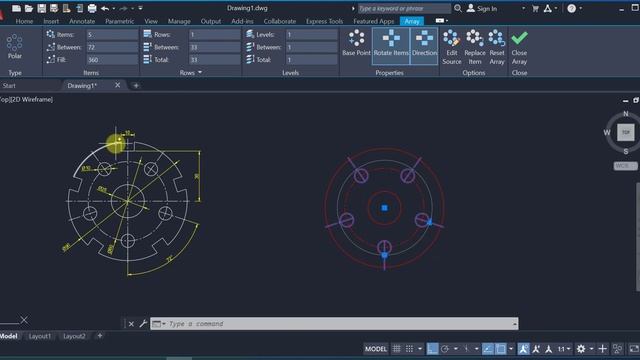This screenshot has height=360, width=640.
Task: Open the Output ribbon tab
Action: click(x=211, y=21)
